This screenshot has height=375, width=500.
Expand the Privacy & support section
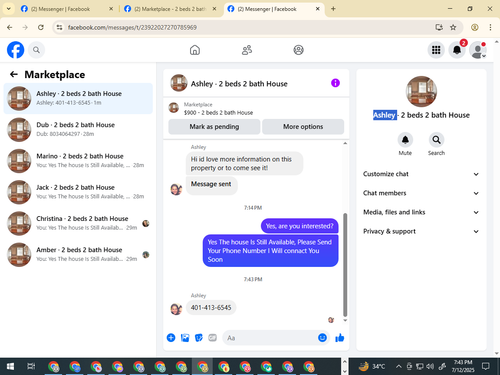(421, 231)
